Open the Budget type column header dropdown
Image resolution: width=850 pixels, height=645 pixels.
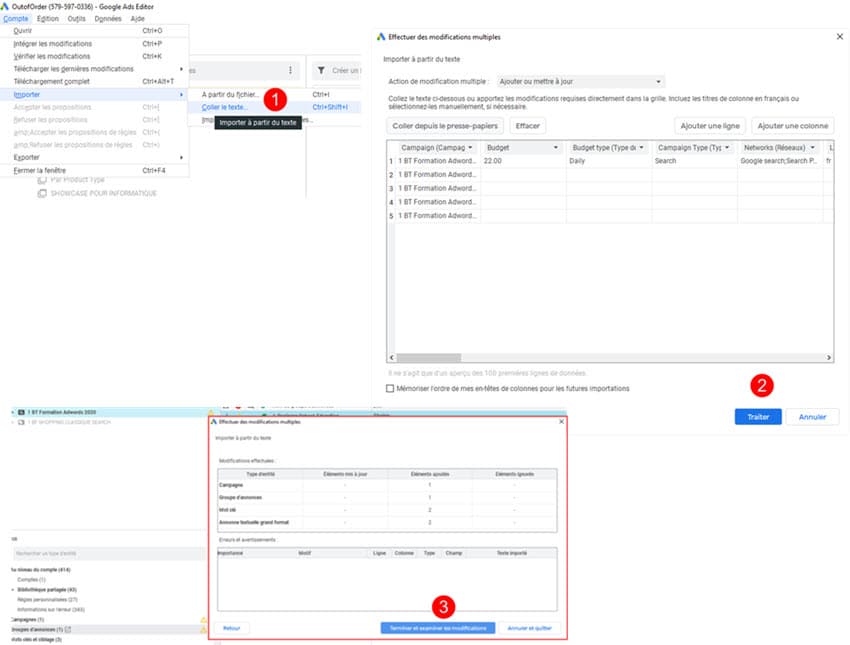(x=641, y=147)
